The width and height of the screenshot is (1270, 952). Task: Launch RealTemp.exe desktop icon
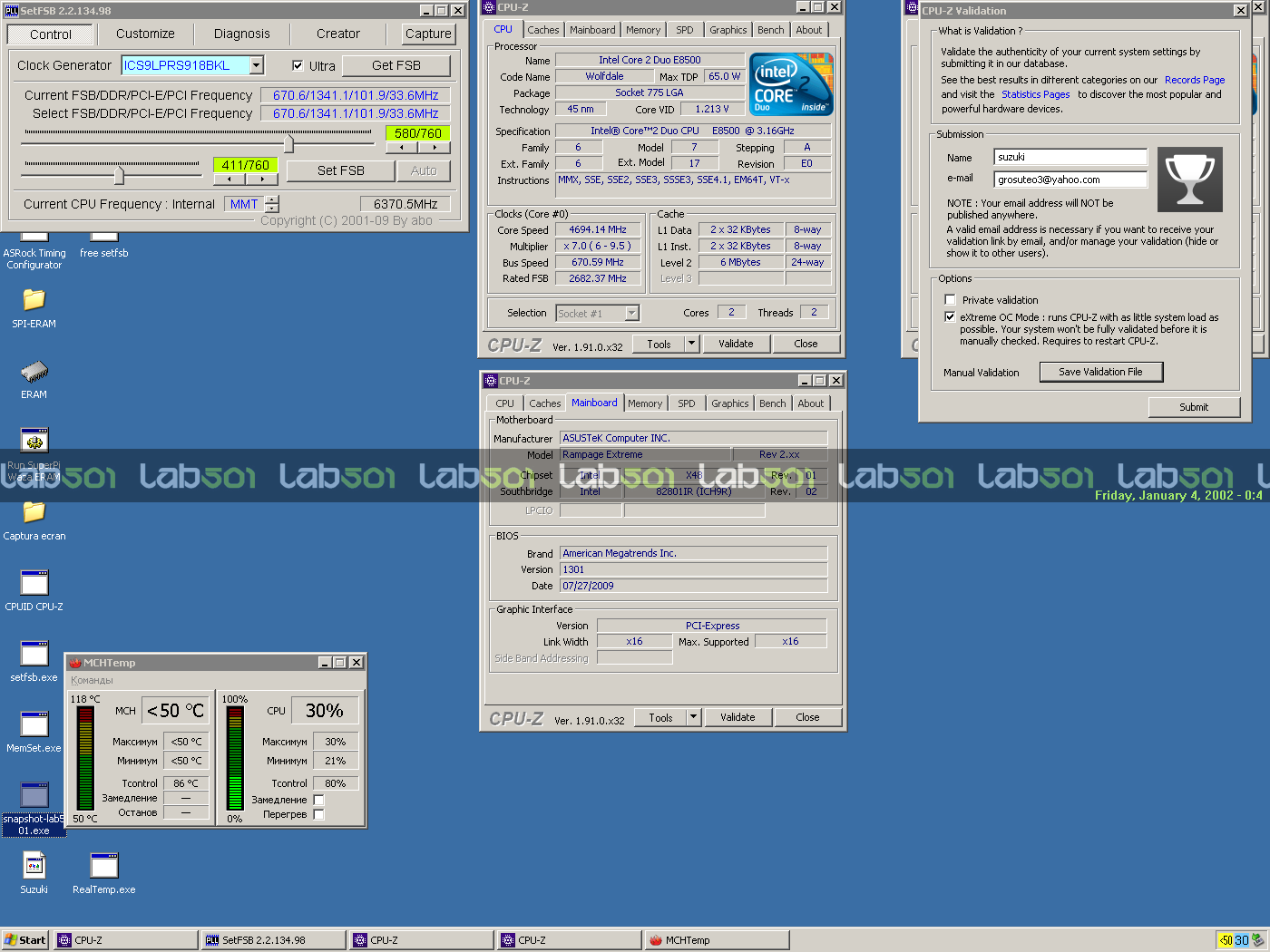[104, 866]
